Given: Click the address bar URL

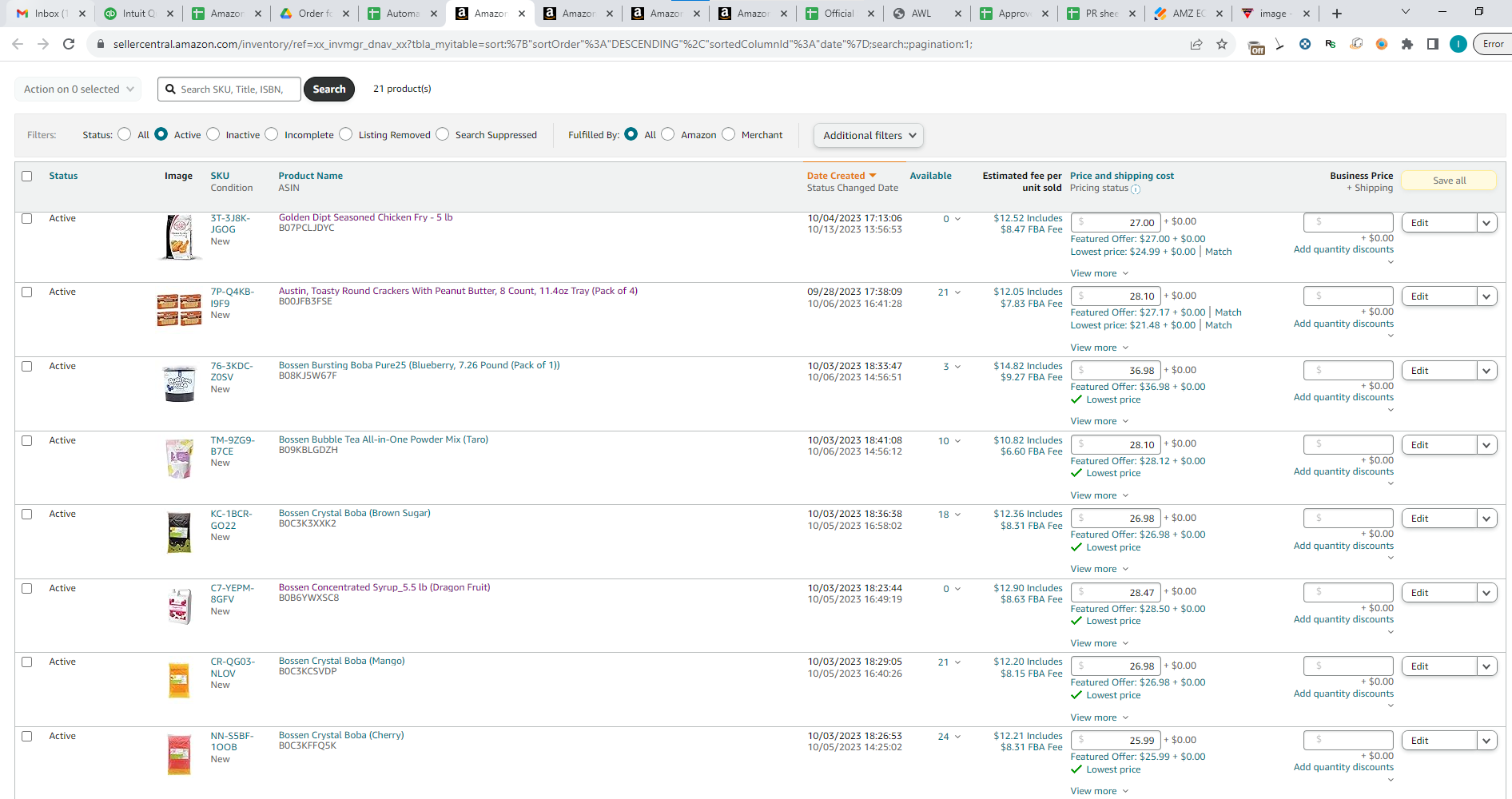Looking at the screenshot, I should pos(543,44).
